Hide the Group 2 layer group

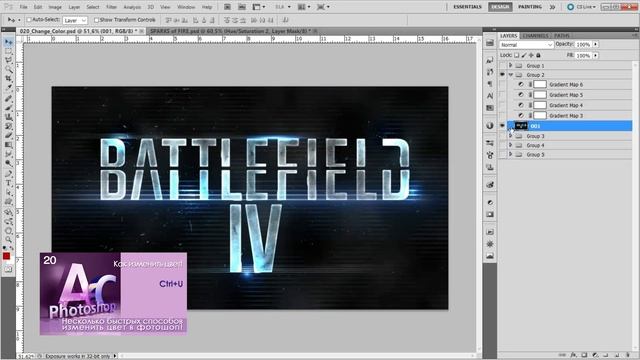[502, 75]
